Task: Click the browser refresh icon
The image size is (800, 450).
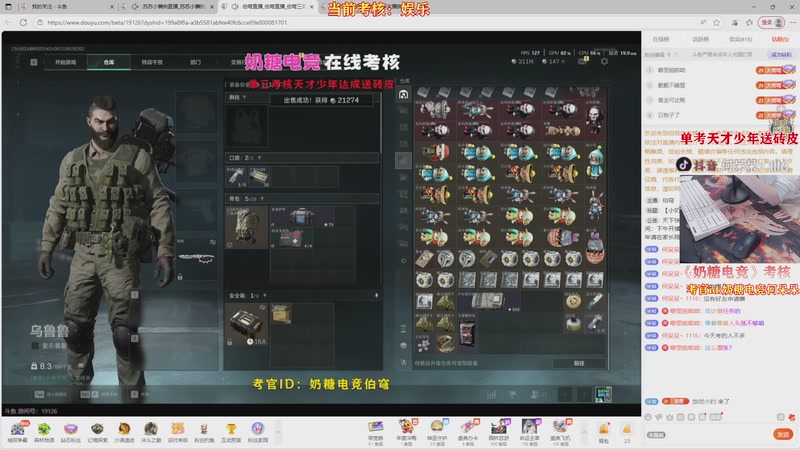Action: 23,22
